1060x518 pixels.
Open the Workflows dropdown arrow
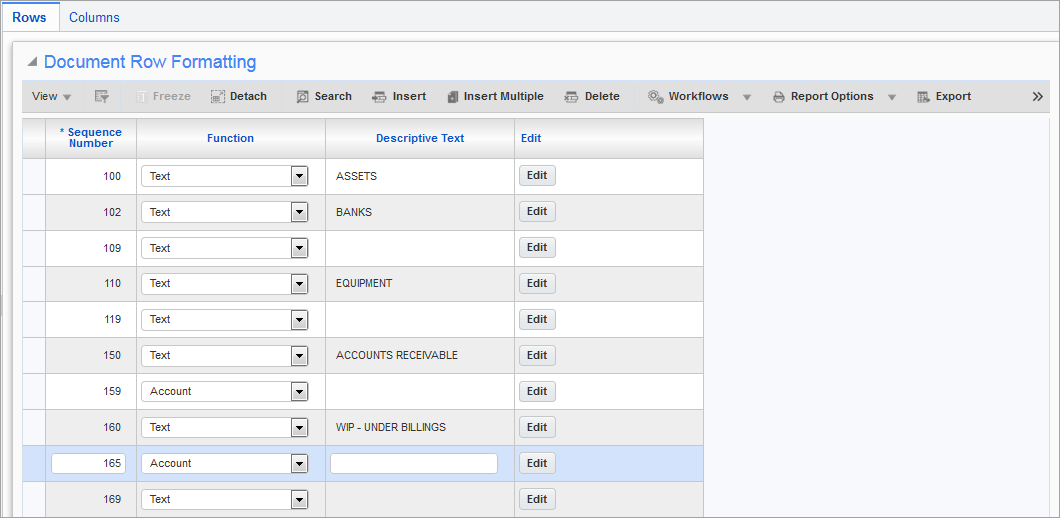pyautogui.click(x=747, y=97)
